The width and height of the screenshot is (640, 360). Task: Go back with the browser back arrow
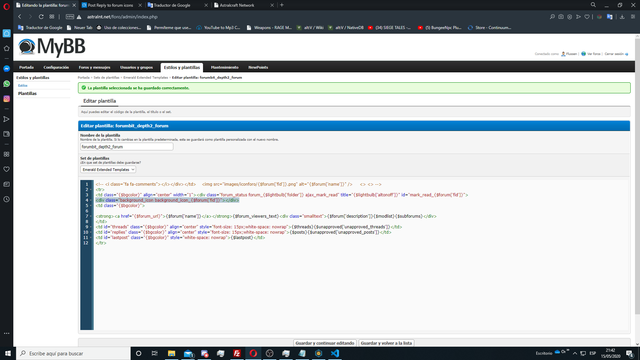pos(20,17)
